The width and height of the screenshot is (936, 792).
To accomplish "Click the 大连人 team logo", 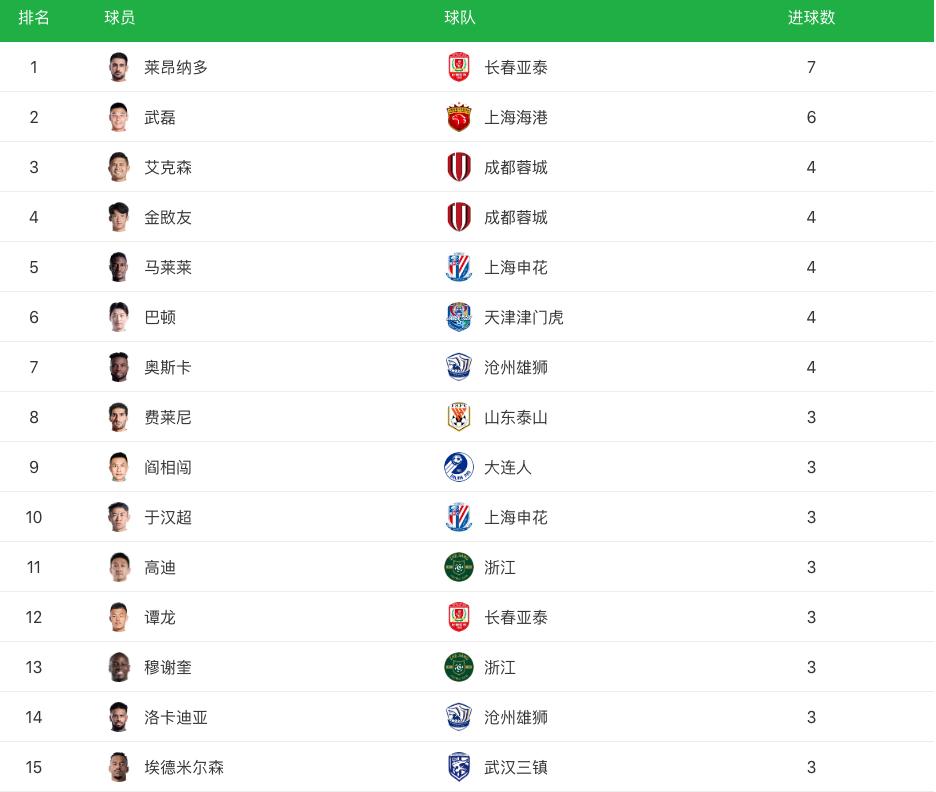I will tap(458, 467).
